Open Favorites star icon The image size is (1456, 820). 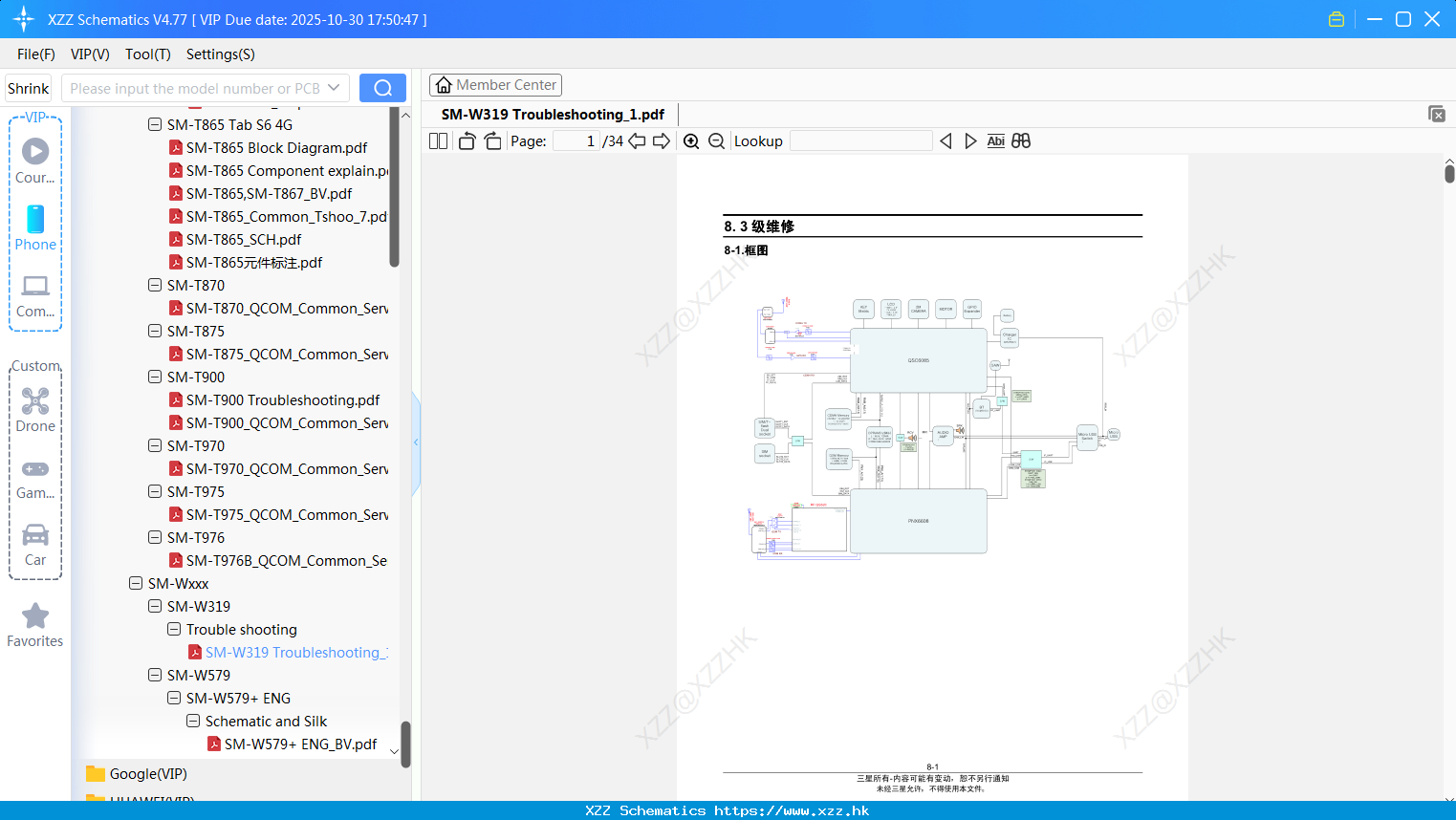point(35,625)
